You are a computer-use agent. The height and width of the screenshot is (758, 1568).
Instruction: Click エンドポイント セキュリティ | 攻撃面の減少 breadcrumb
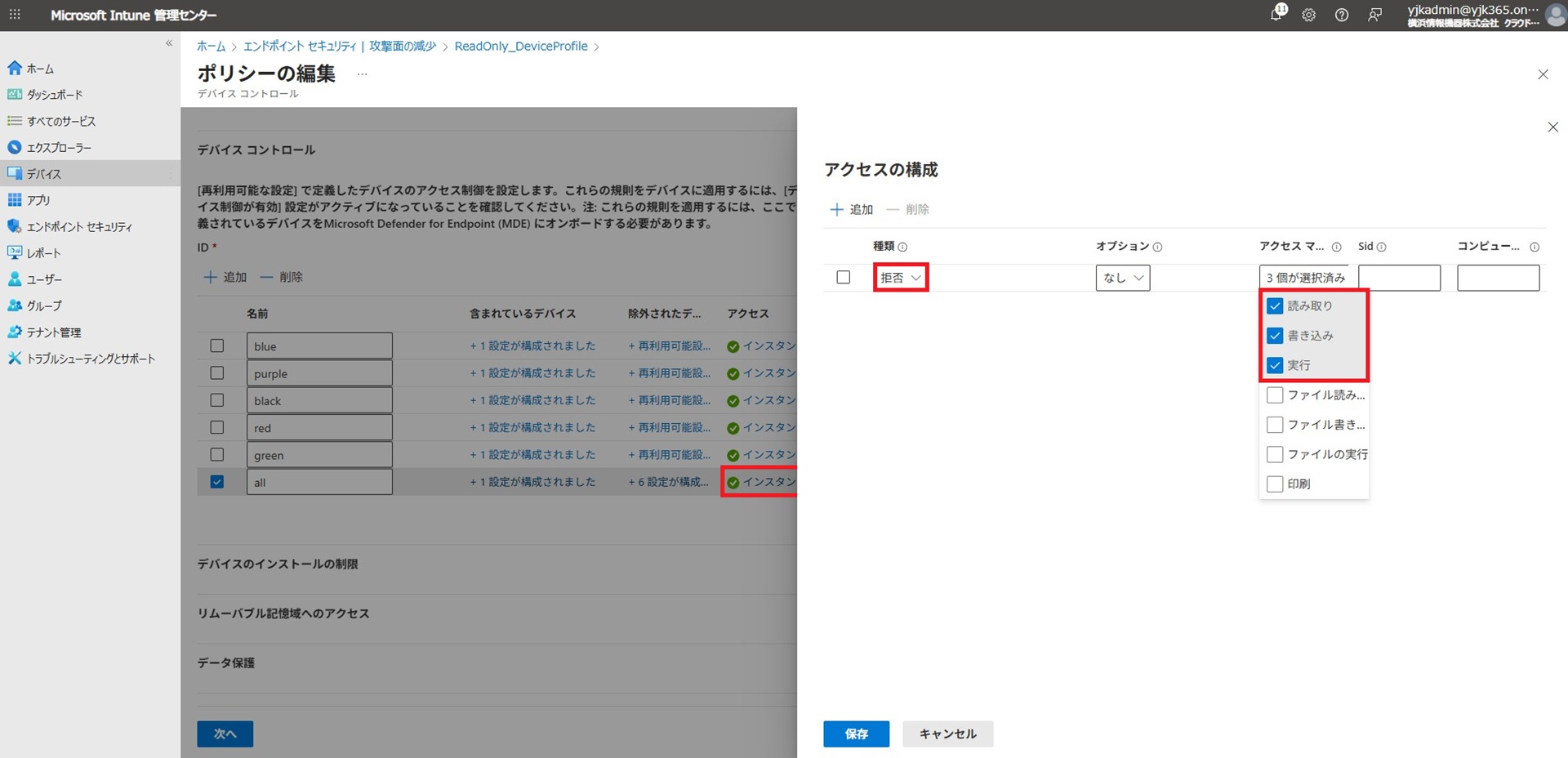(x=340, y=47)
